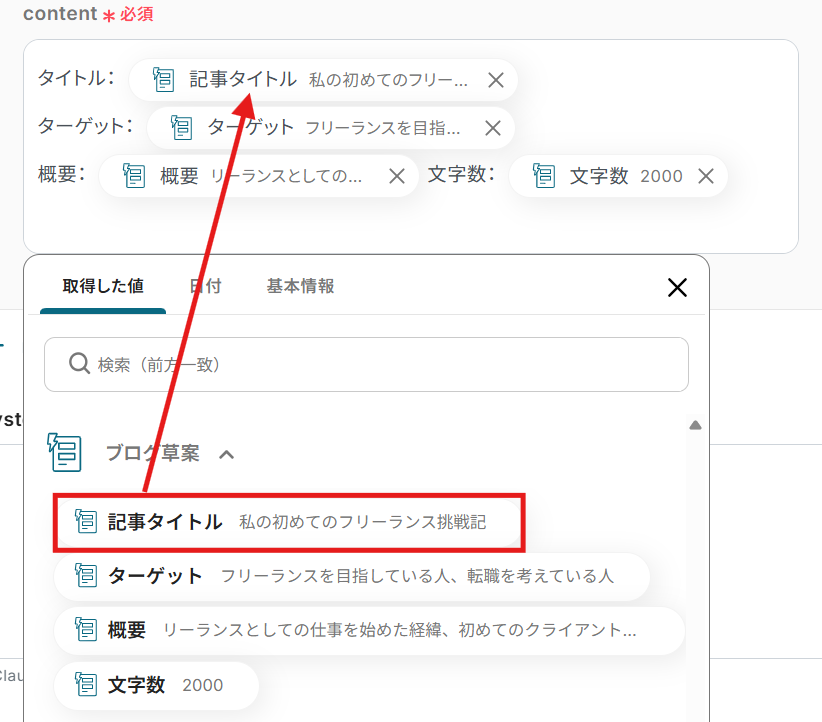Viewport: 822px width, 722px height.
Task: Click the icon beside 記事タイトル list row
Action: pos(86,521)
